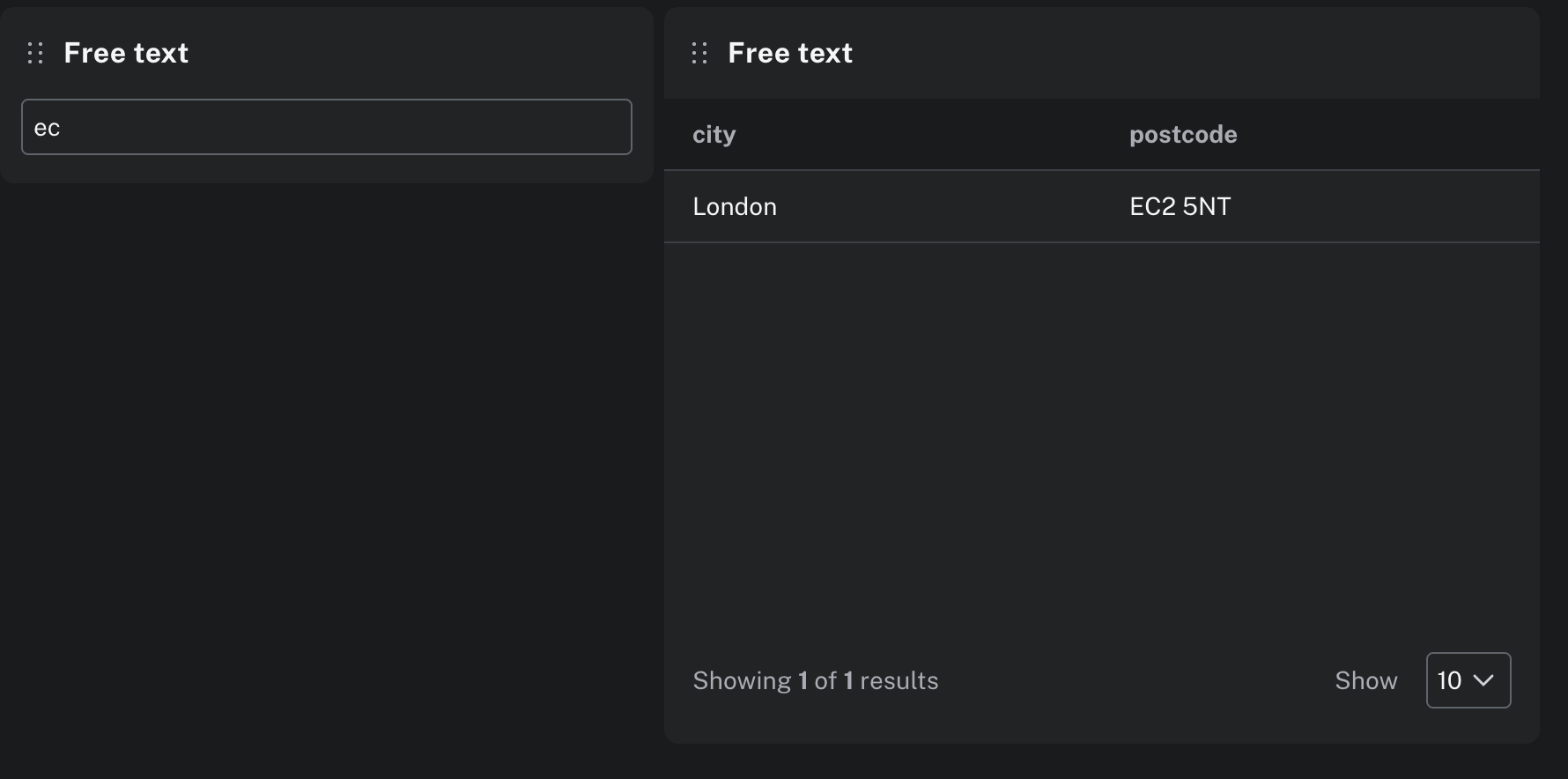Click the blank header space right of "postcode"

(x=1392, y=135)
